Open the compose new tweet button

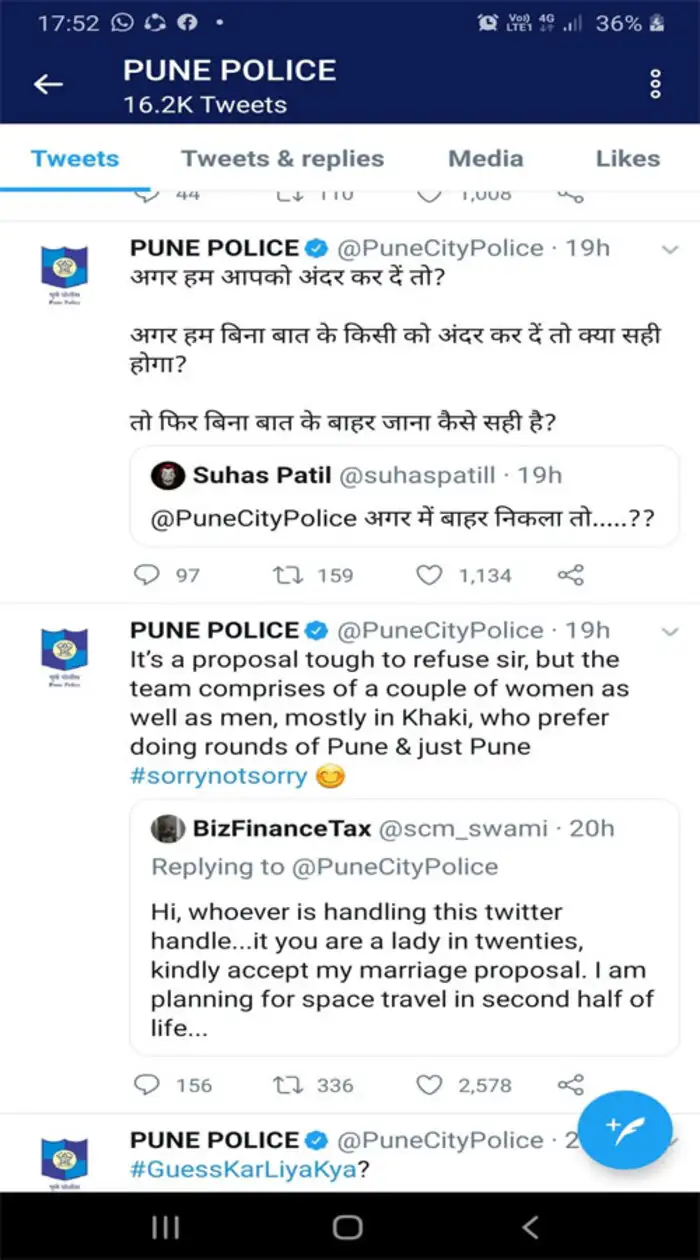point(625,1129)
